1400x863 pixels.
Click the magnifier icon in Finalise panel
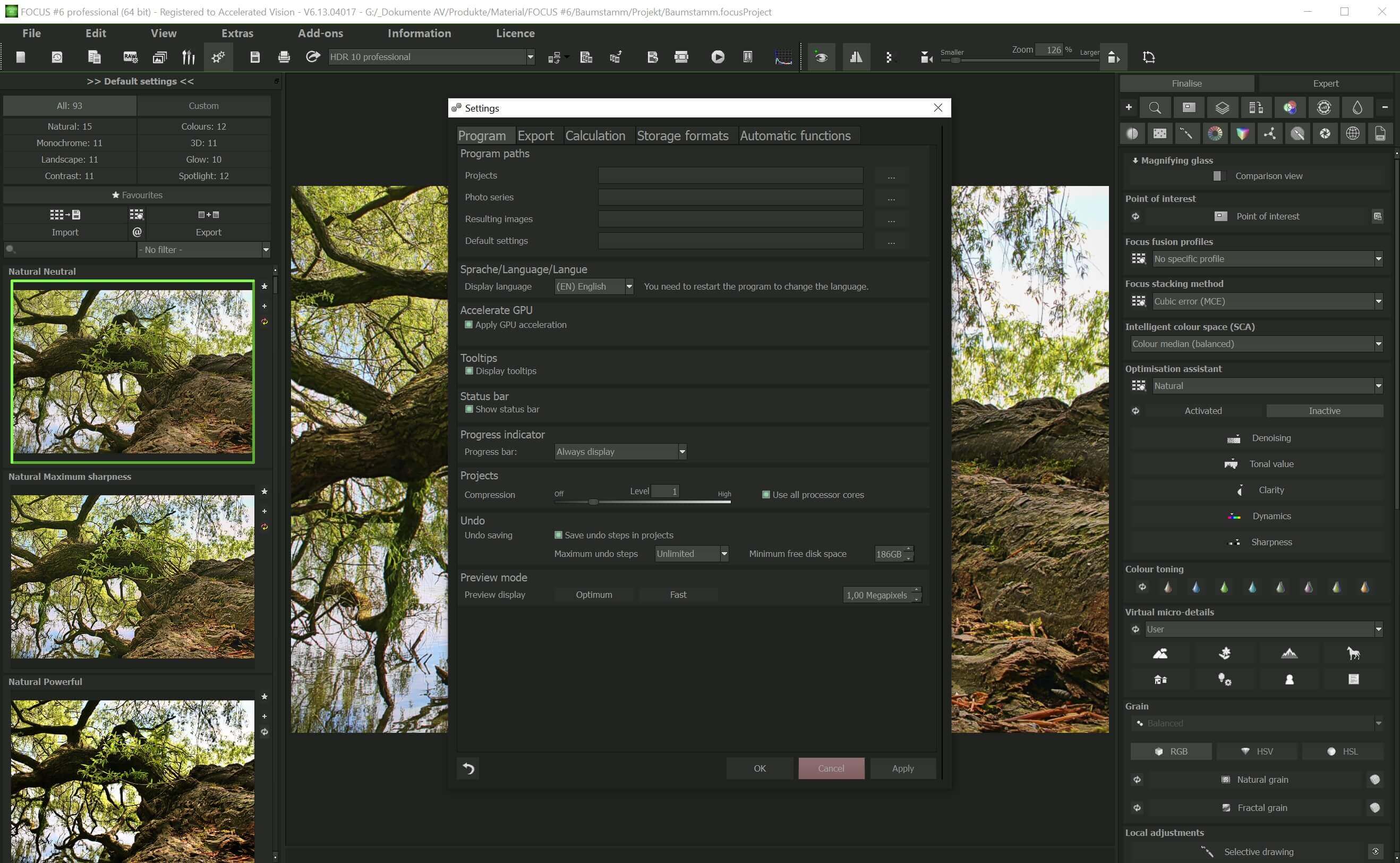1155,108
